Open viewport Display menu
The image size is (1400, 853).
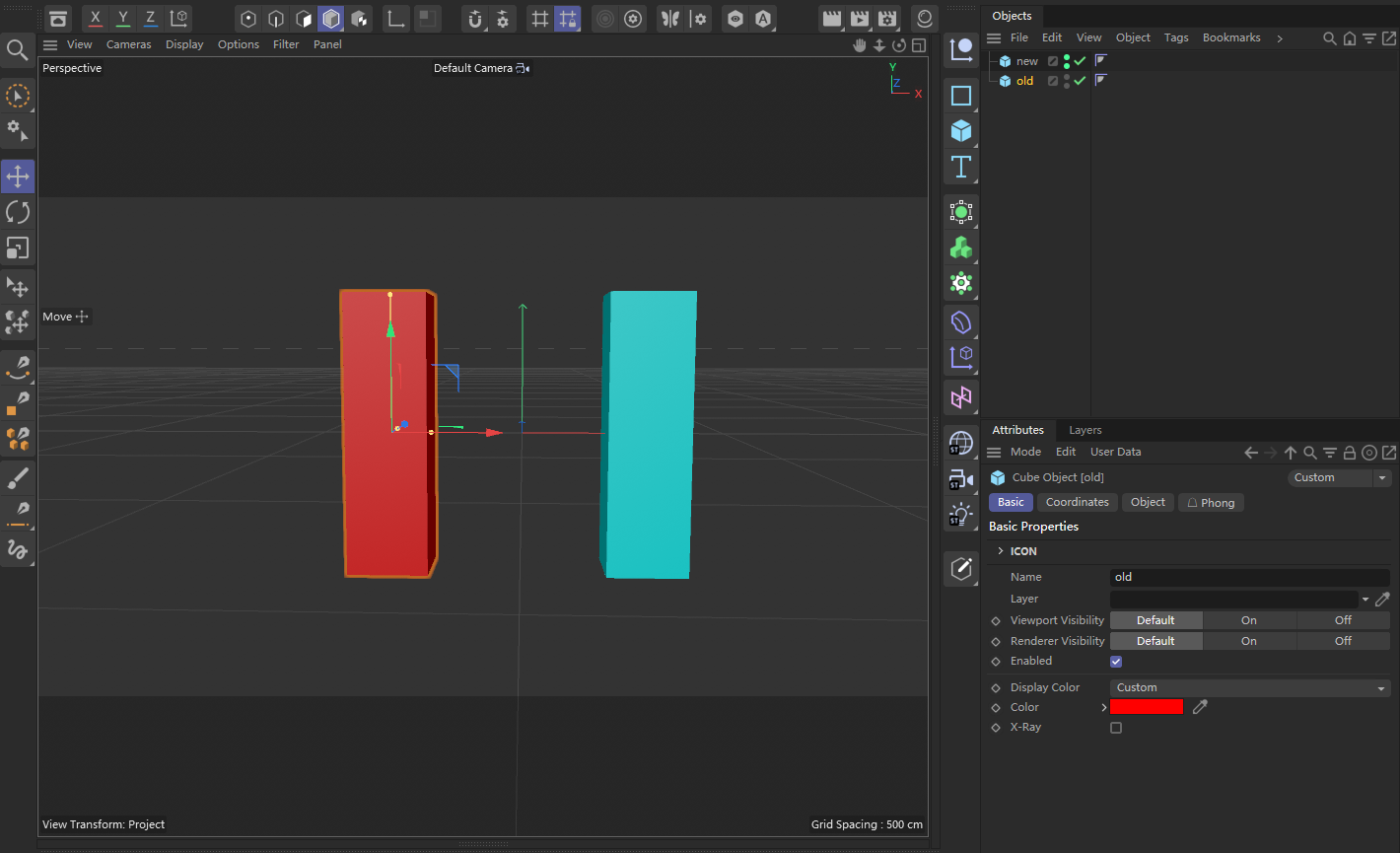(184, 44)
